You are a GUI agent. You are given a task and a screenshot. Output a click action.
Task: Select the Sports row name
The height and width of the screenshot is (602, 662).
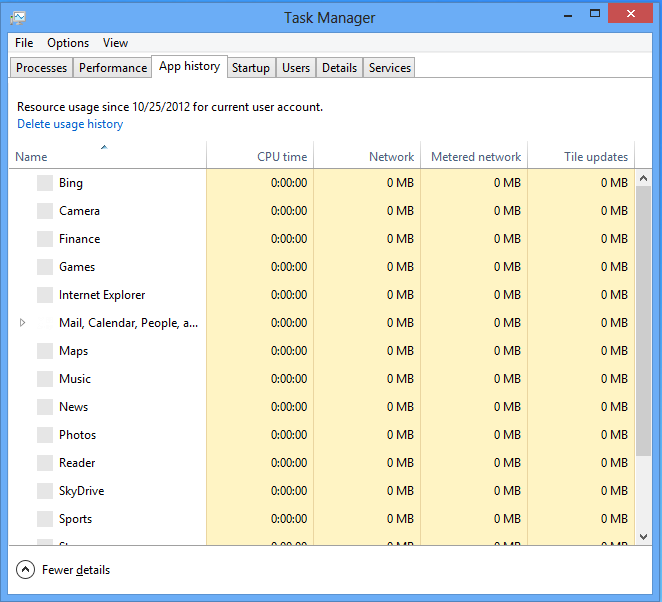coord(76,519)
